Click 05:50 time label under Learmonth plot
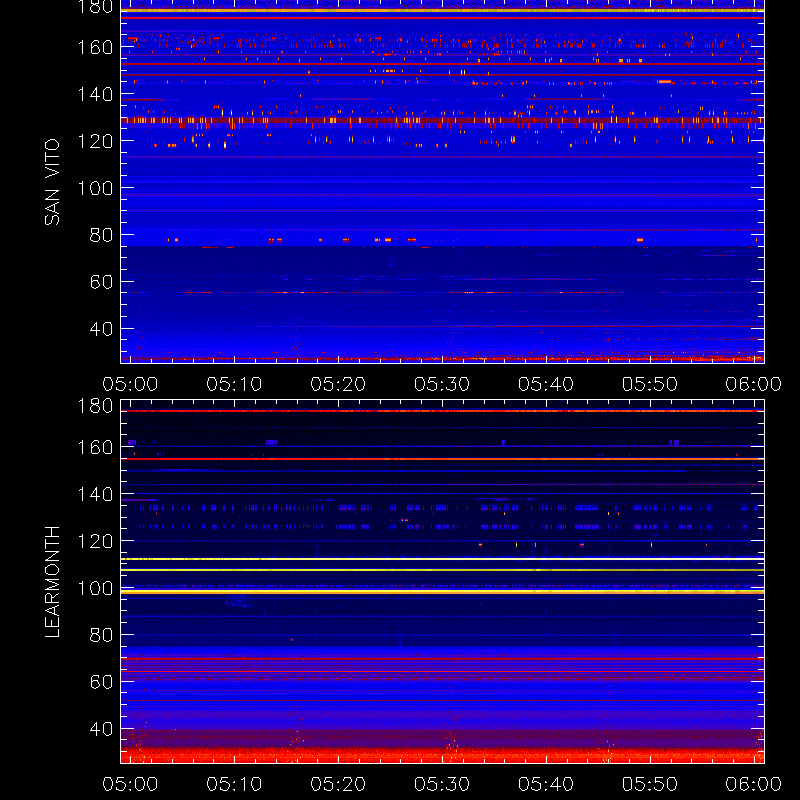Image resolution: width=800 pixels, height=800 pixels. (x=649, y=784)
